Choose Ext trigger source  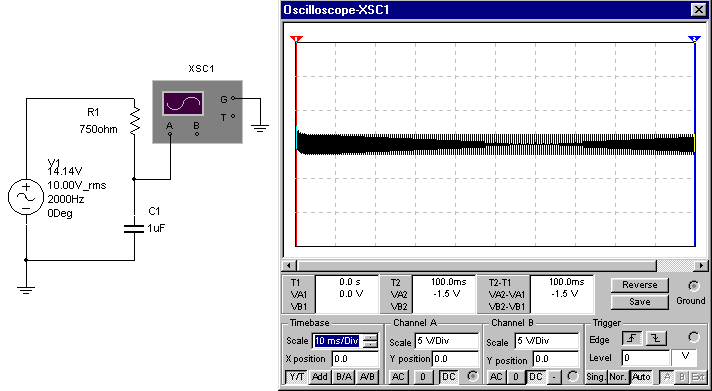pyautogui.click(x=698, y=376)
